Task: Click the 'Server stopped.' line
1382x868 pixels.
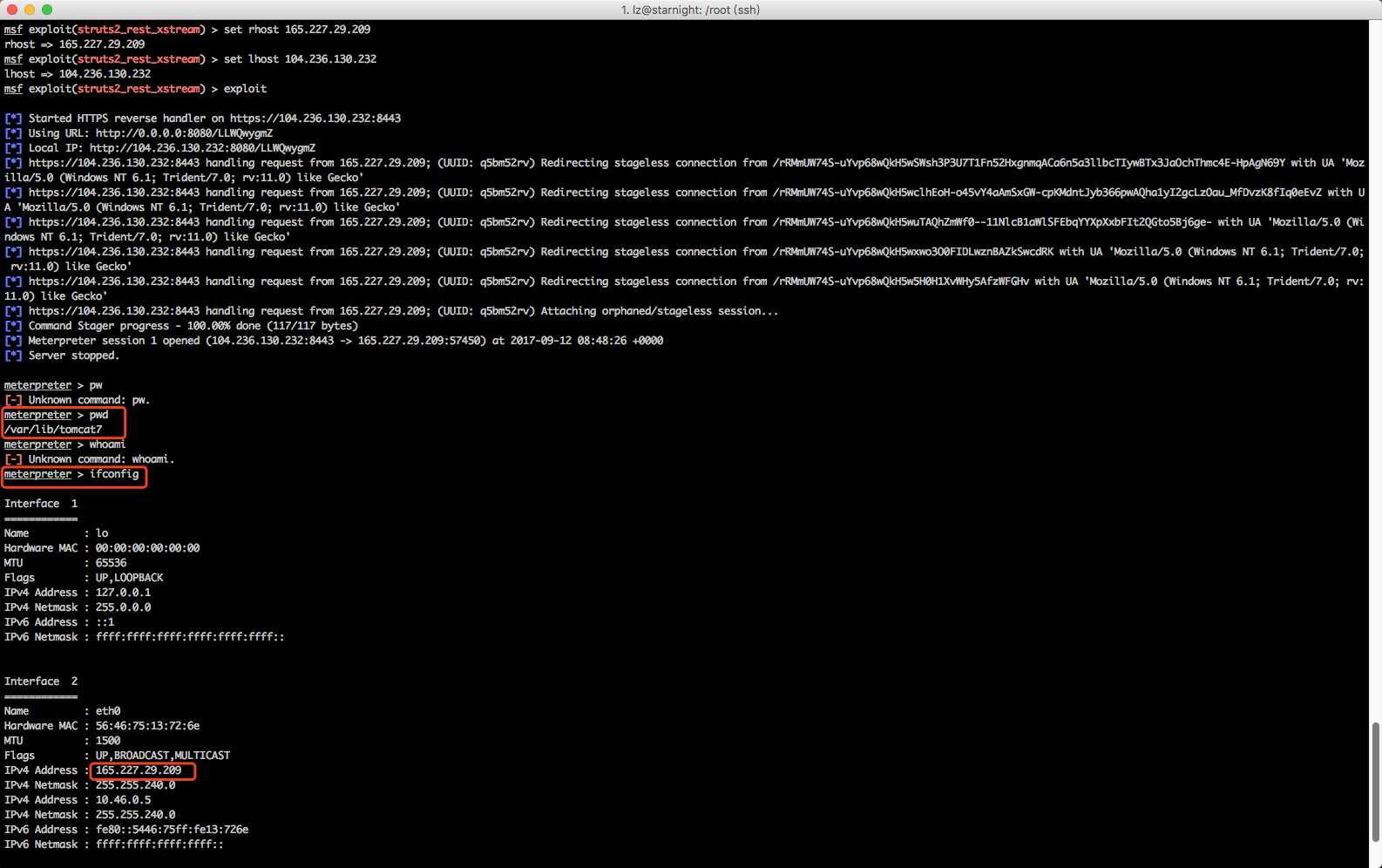Action: (62, 356)
